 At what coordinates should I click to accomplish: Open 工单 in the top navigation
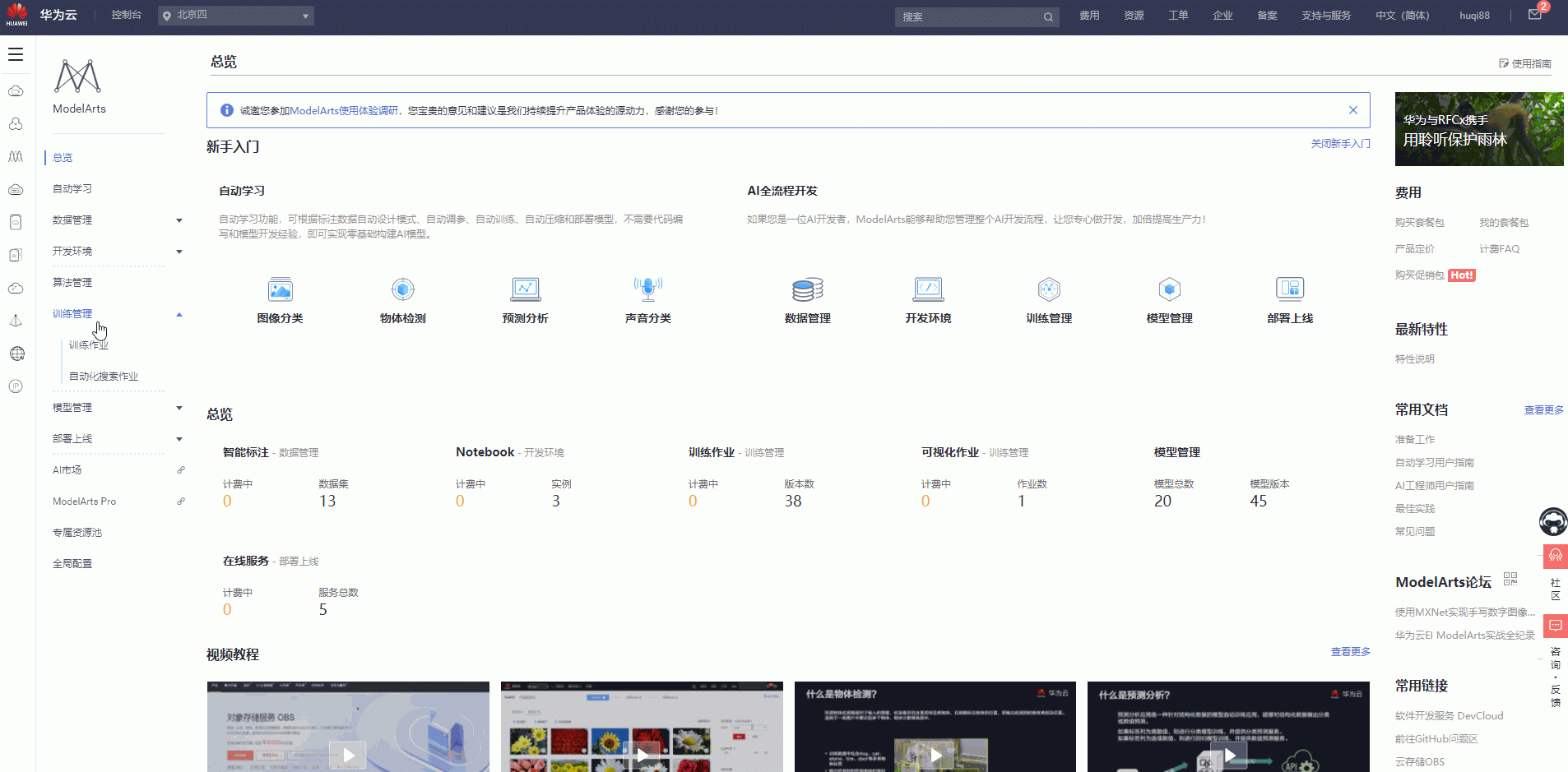click(1178, 16)
